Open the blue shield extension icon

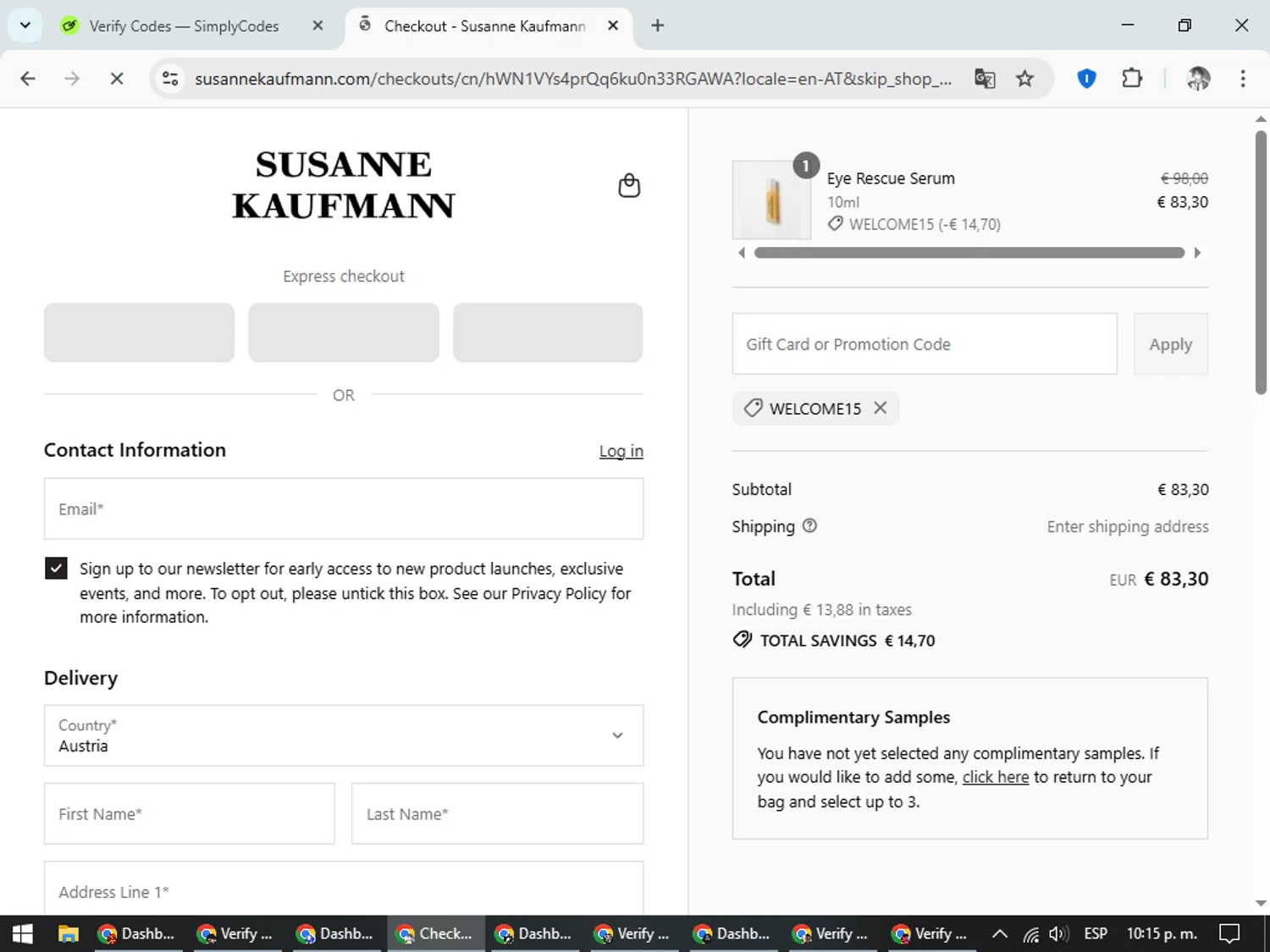tap(1086, 79)
